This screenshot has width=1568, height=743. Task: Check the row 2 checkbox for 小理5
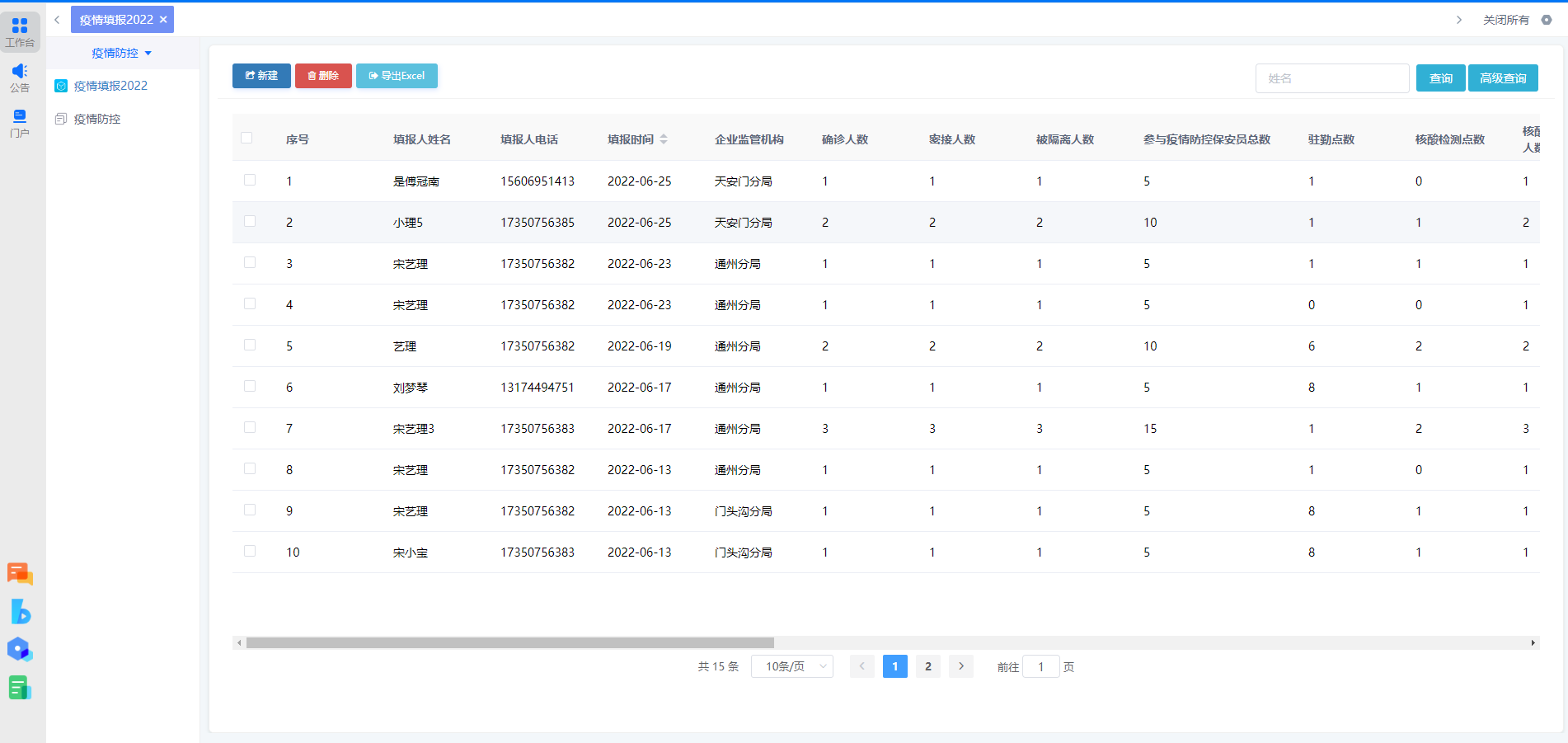tap(250, 221)
